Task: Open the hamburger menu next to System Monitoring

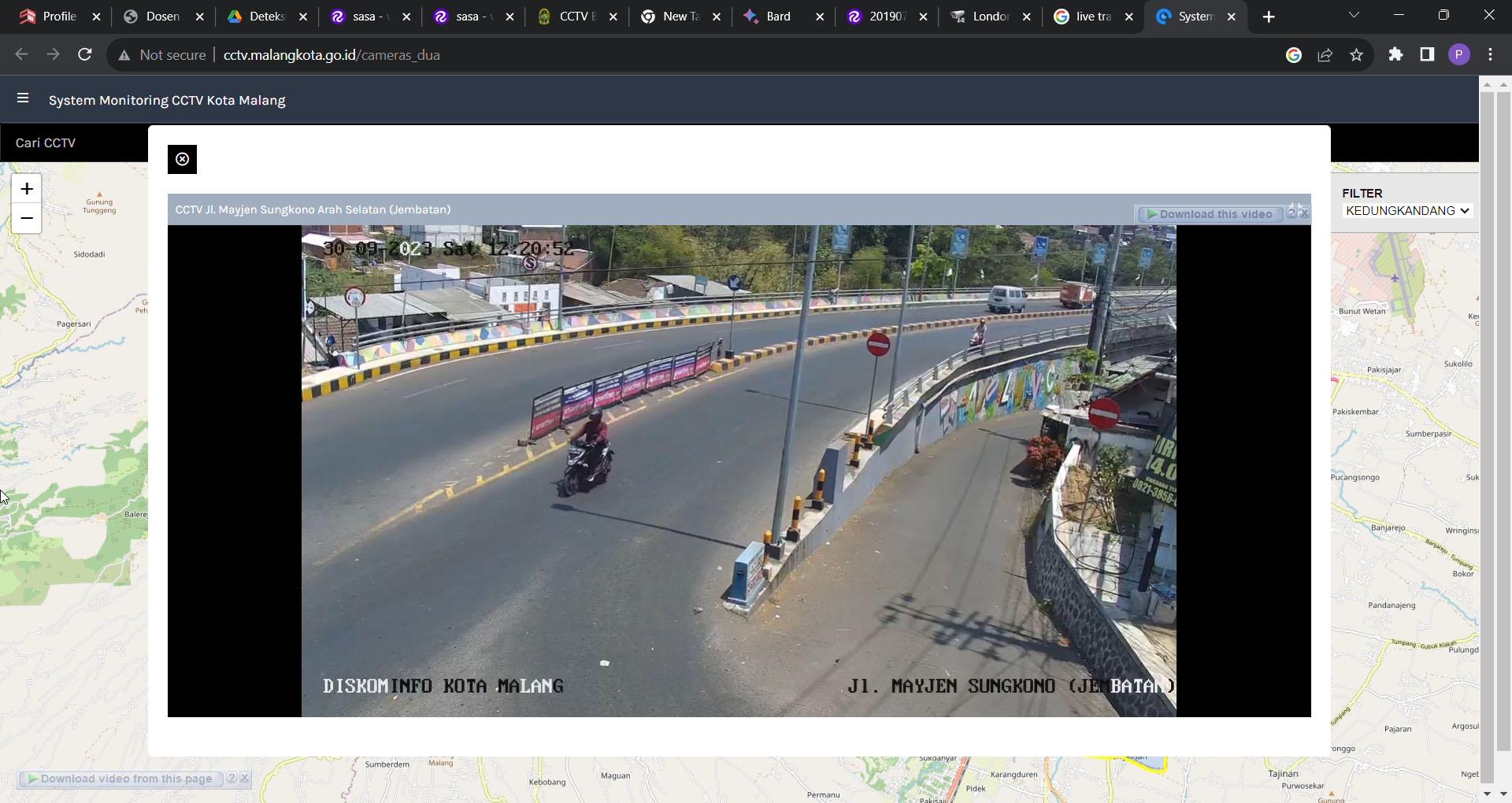Action: [x=23, y=98]
